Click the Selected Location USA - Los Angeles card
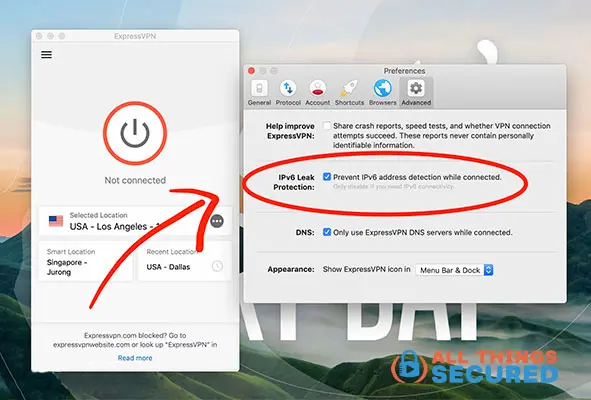591x400 pixels. [135, 221]
